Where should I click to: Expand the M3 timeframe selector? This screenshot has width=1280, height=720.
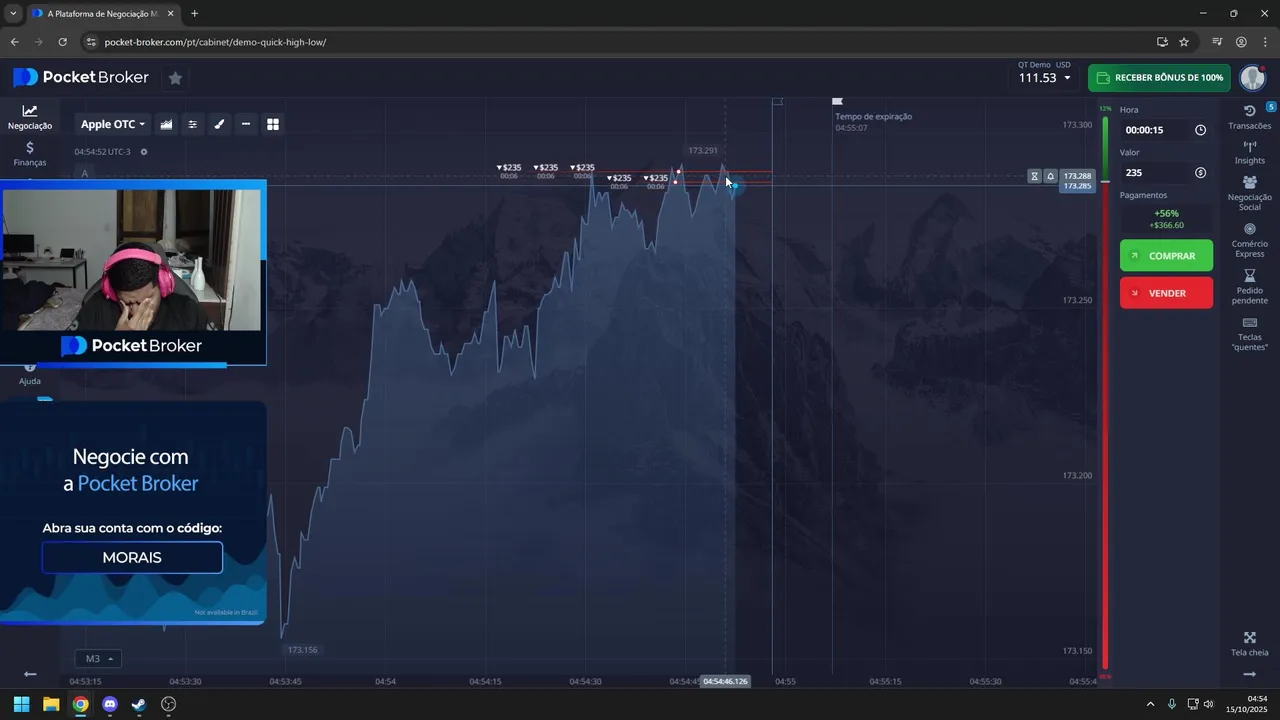98,659
